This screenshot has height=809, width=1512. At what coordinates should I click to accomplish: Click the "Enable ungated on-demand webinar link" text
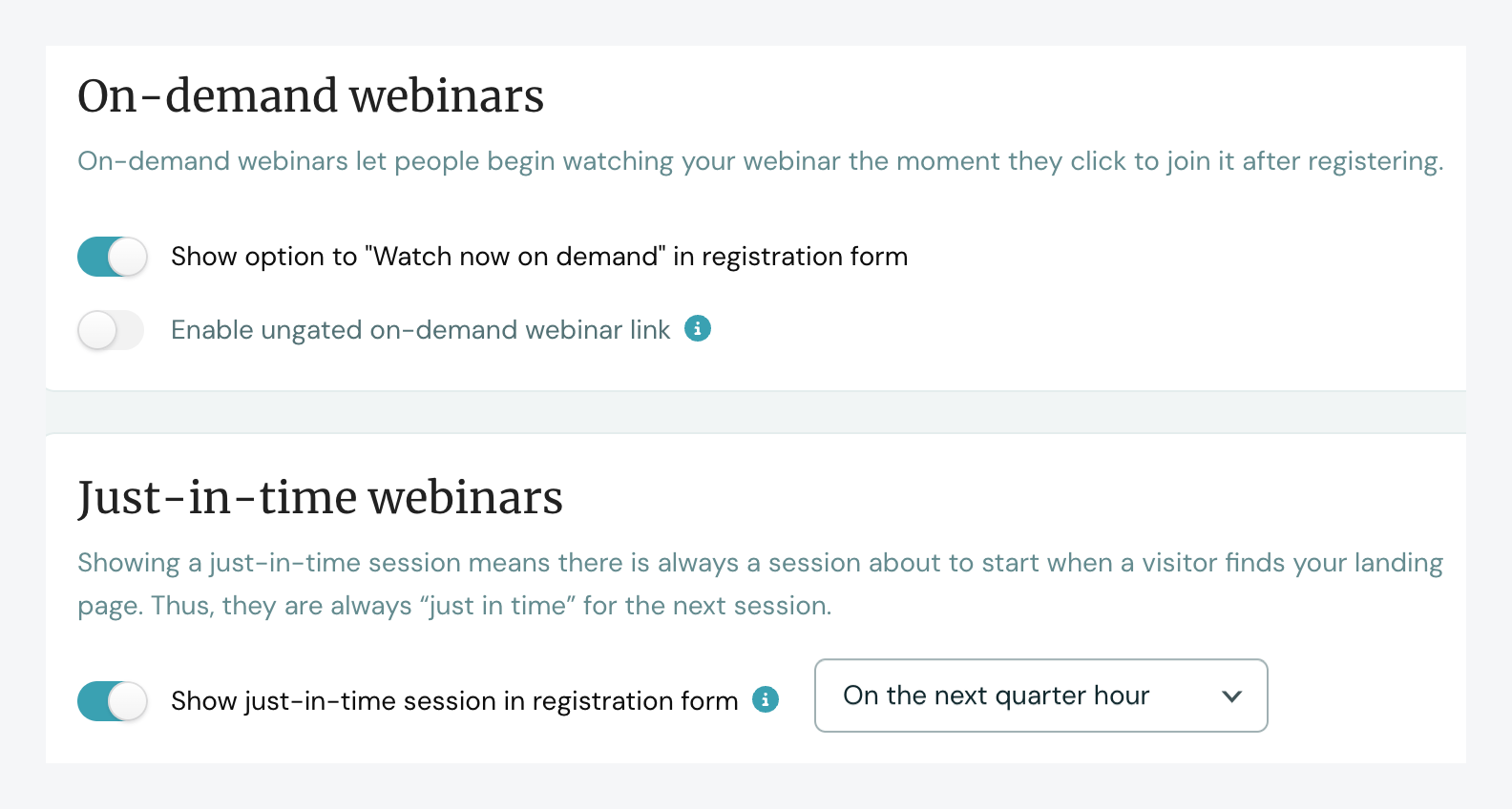(x=420, y=329)
